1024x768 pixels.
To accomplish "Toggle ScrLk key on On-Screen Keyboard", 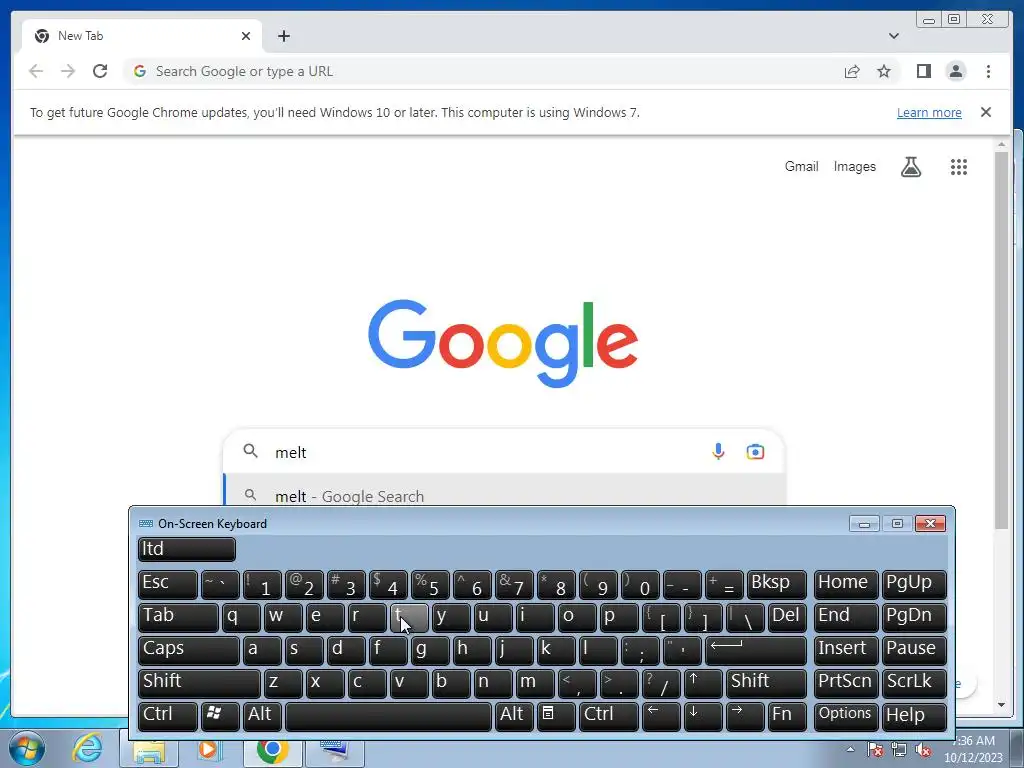I will 914,684.
